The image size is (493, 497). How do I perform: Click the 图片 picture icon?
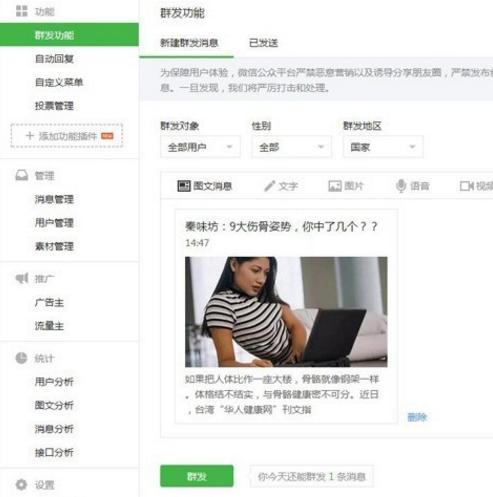click(x=335, y=186)
